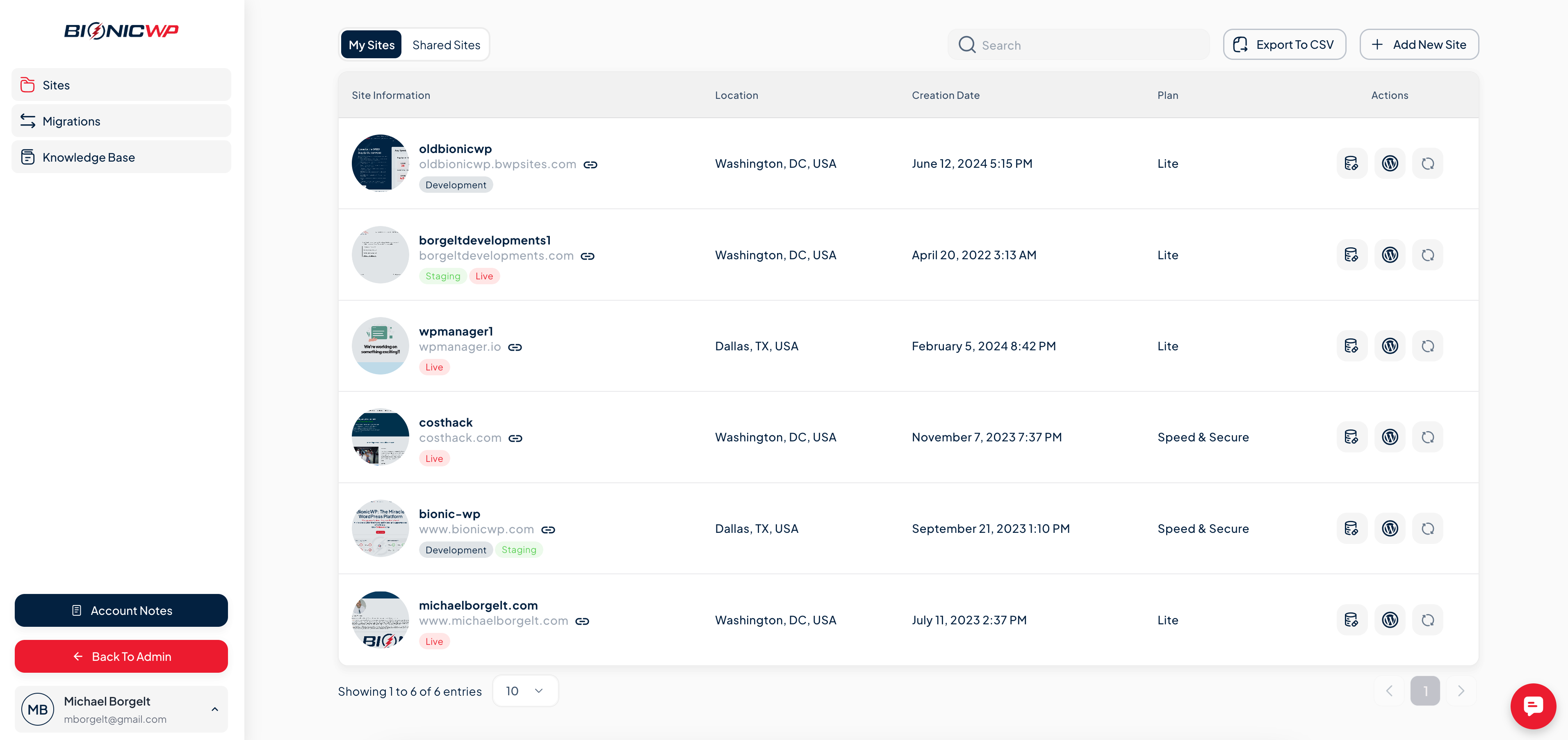Open database manager for borgeltdevelopments1
The height and width of the screenshot is (740, 1568).
tap(1351, 255)
